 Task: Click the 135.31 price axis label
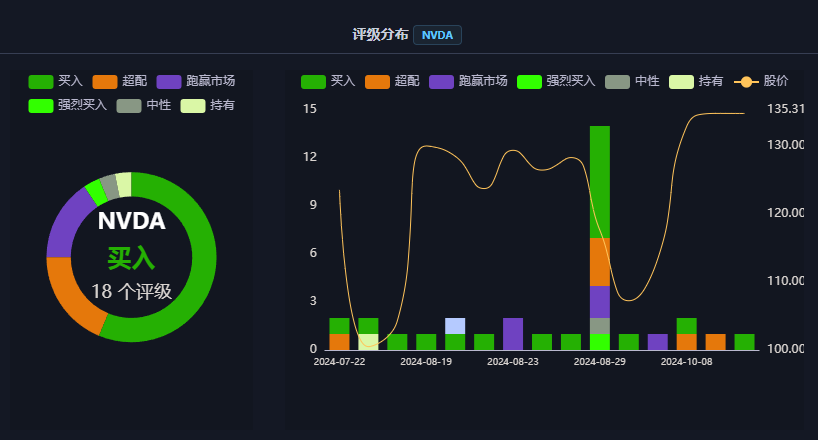(786, 109)
